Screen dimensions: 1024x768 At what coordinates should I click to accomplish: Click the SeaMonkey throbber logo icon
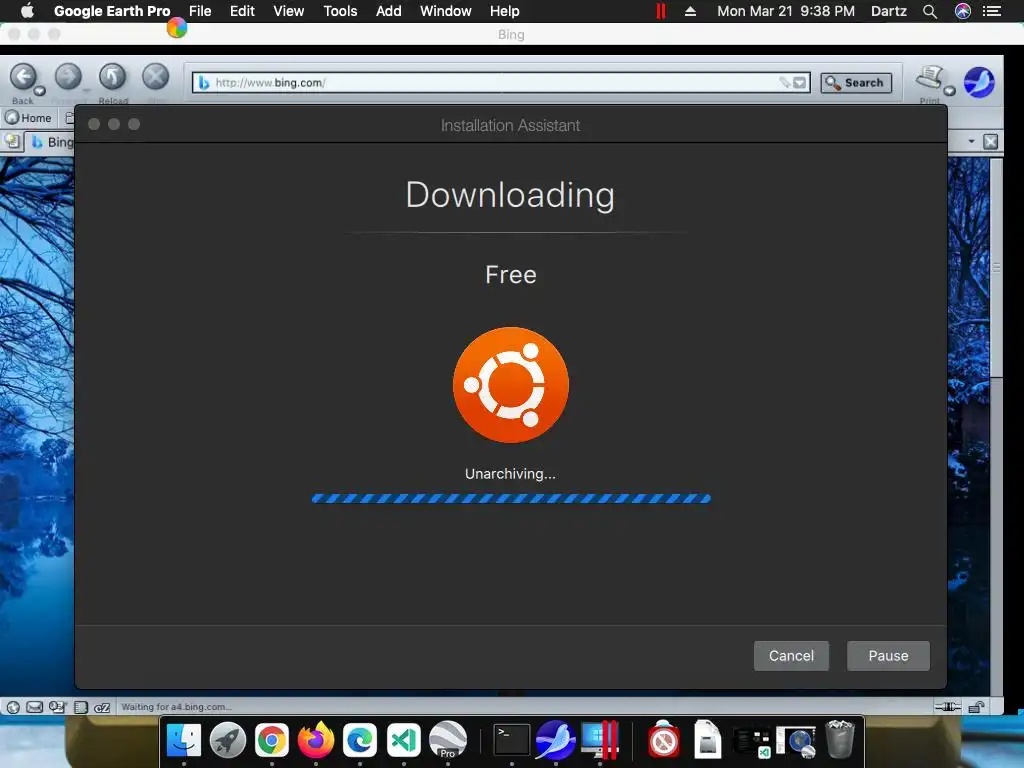click(x=979, y=82)
